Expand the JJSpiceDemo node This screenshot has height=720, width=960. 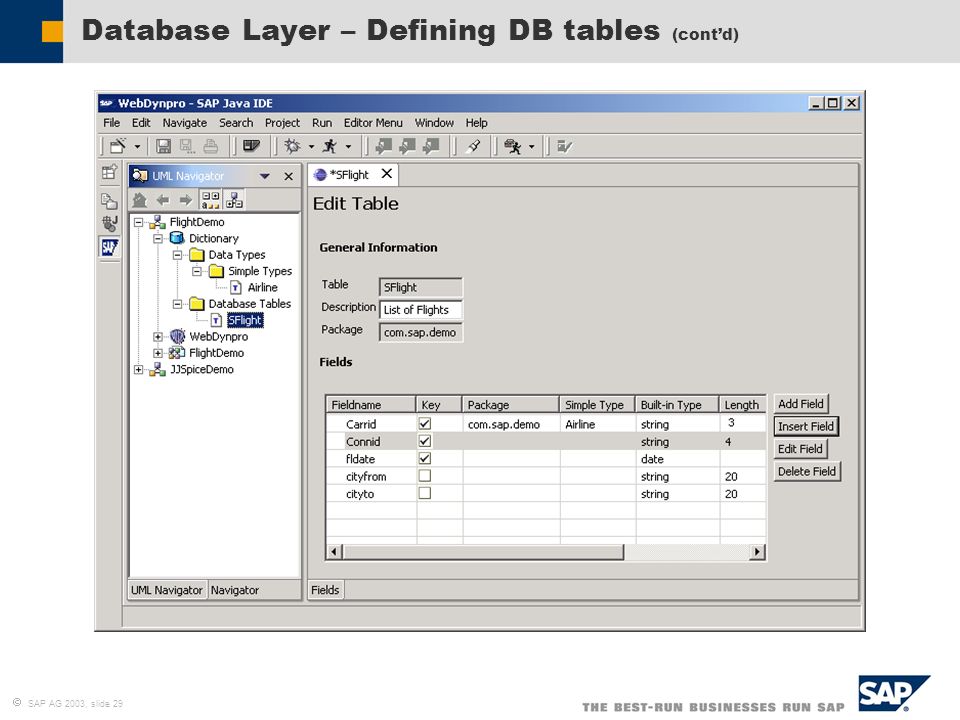pos(138,370)
